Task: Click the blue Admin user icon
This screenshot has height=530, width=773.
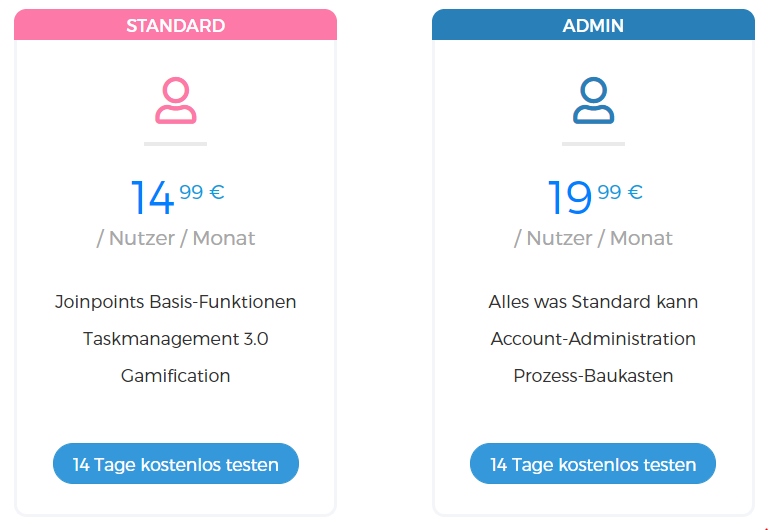Action: coord(593,100)
